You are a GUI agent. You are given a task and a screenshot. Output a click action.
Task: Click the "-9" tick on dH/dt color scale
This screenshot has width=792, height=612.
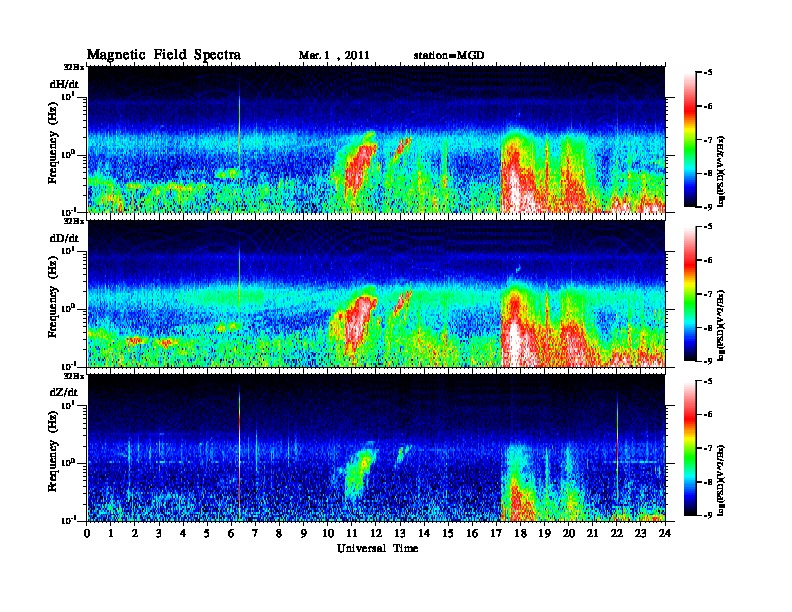click(x=708, y=207)
